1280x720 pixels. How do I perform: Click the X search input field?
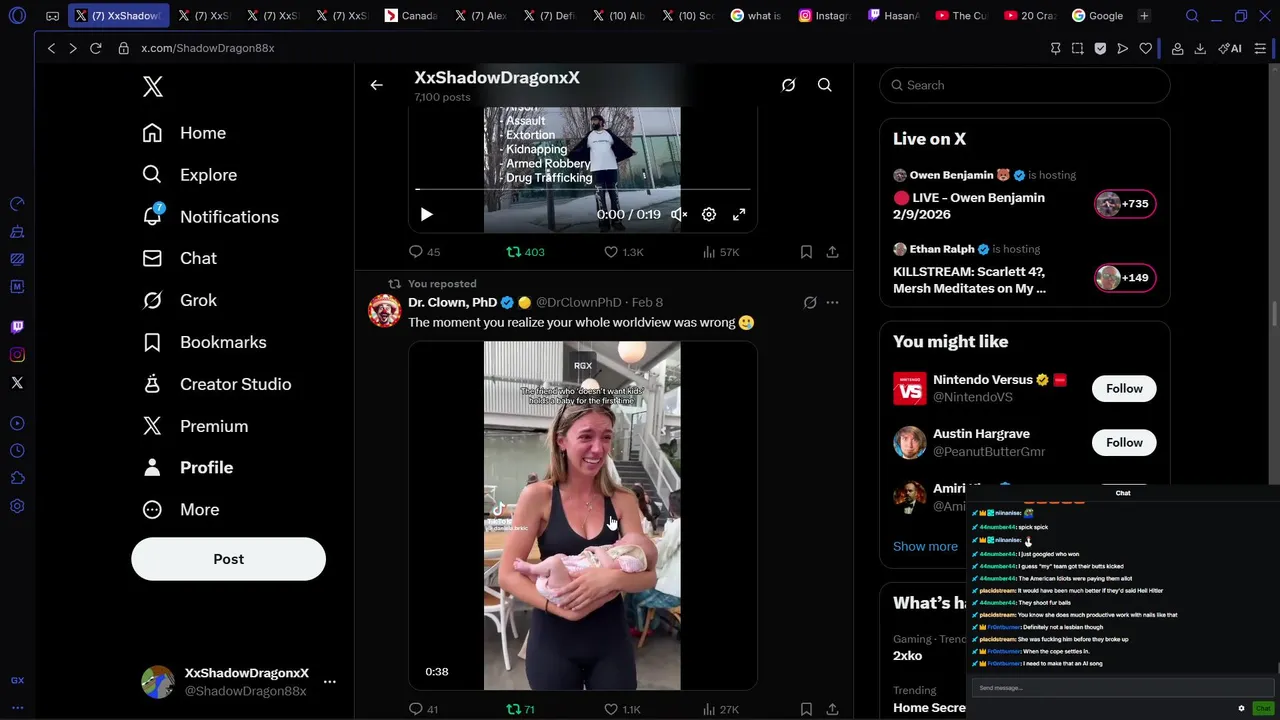(1025, 85)
